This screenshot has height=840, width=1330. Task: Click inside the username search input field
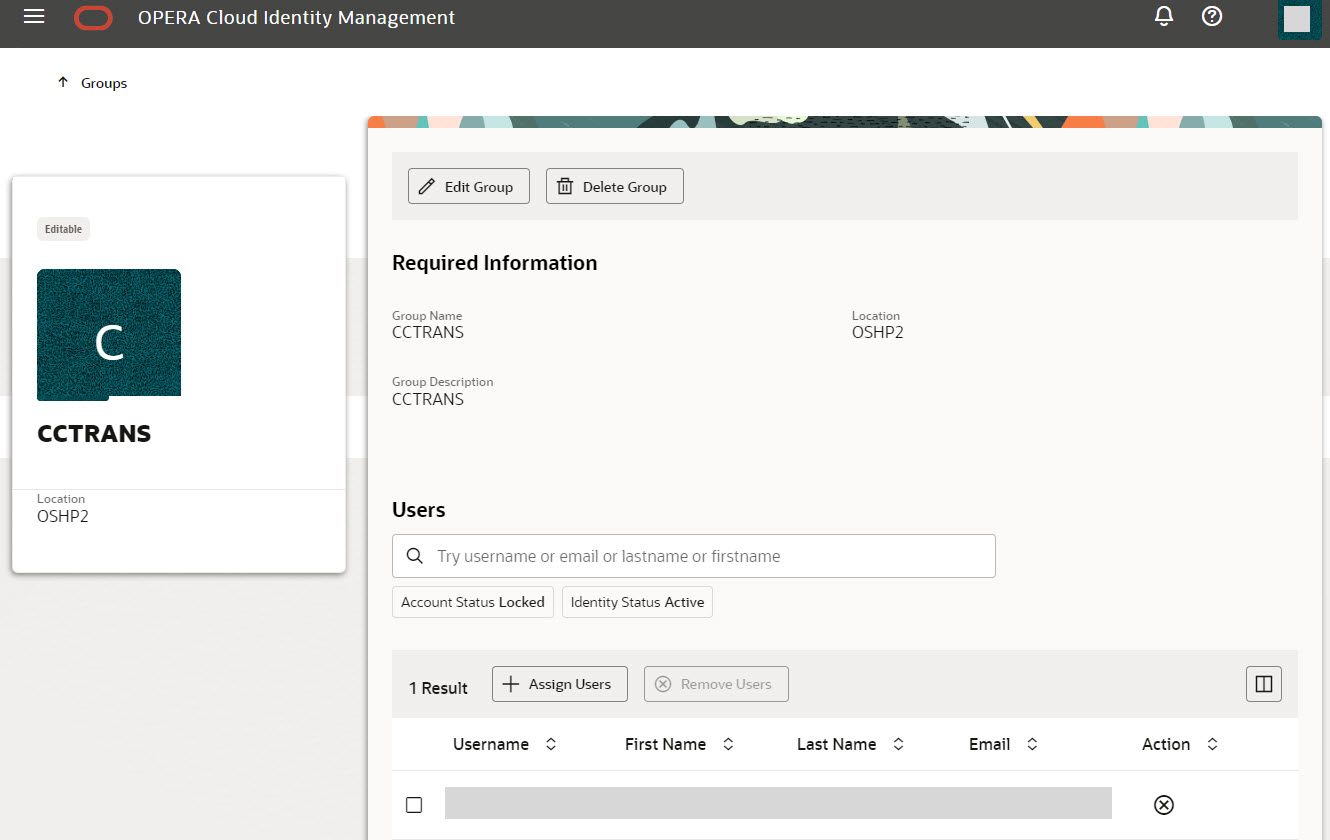(700, 556)
